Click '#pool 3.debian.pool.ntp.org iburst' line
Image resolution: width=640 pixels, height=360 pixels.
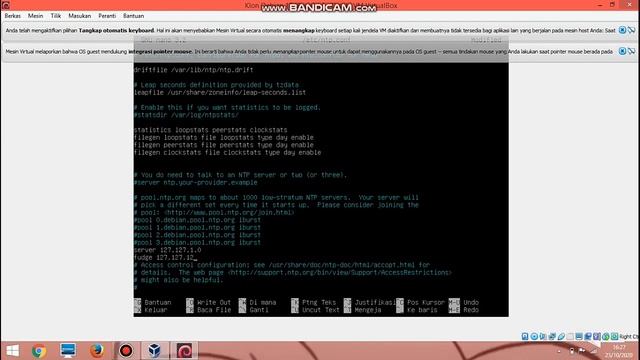pos(197,242)
